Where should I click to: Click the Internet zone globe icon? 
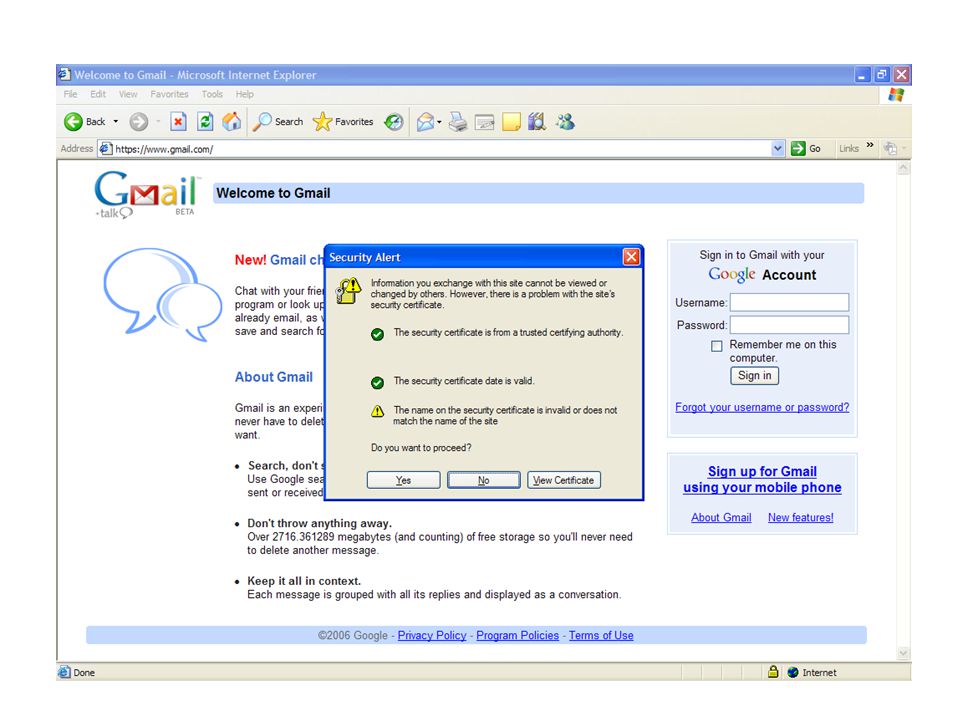(793, 672)
